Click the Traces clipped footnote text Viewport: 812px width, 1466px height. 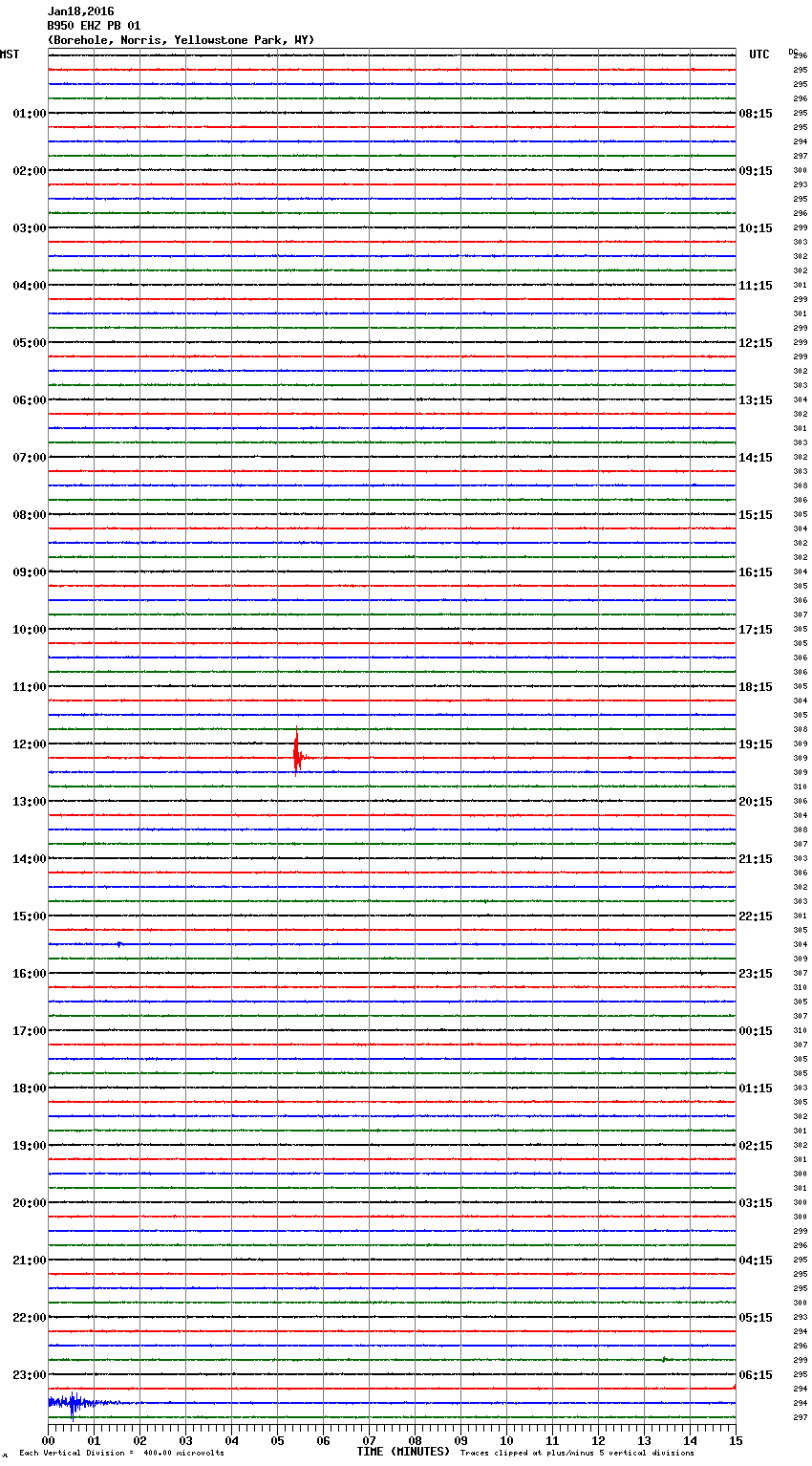pos(577,1454)
